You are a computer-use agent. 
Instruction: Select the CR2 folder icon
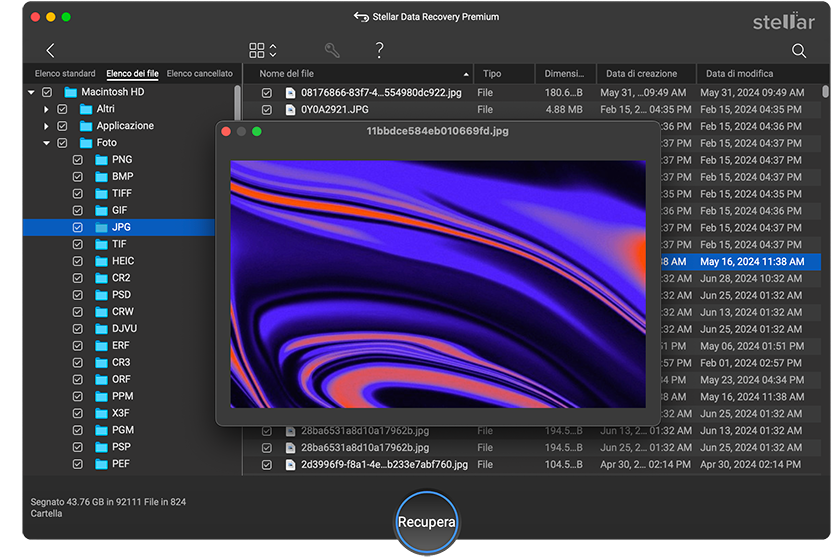pyautogui.click(x=101, y=278)
